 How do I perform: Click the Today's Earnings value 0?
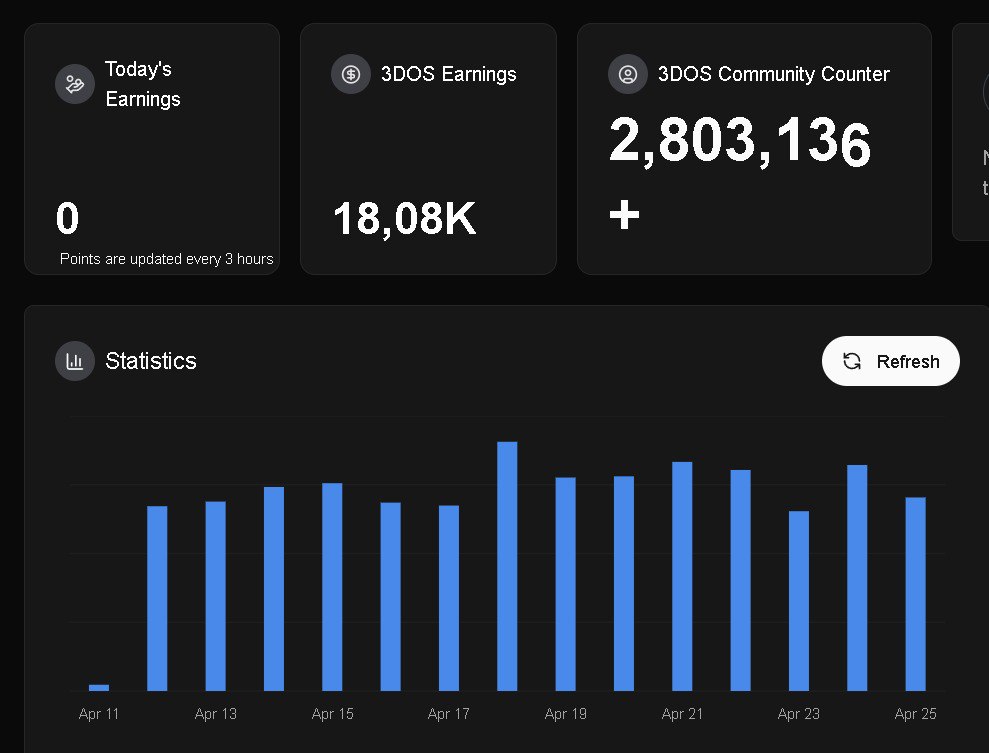tap(67, 218)
